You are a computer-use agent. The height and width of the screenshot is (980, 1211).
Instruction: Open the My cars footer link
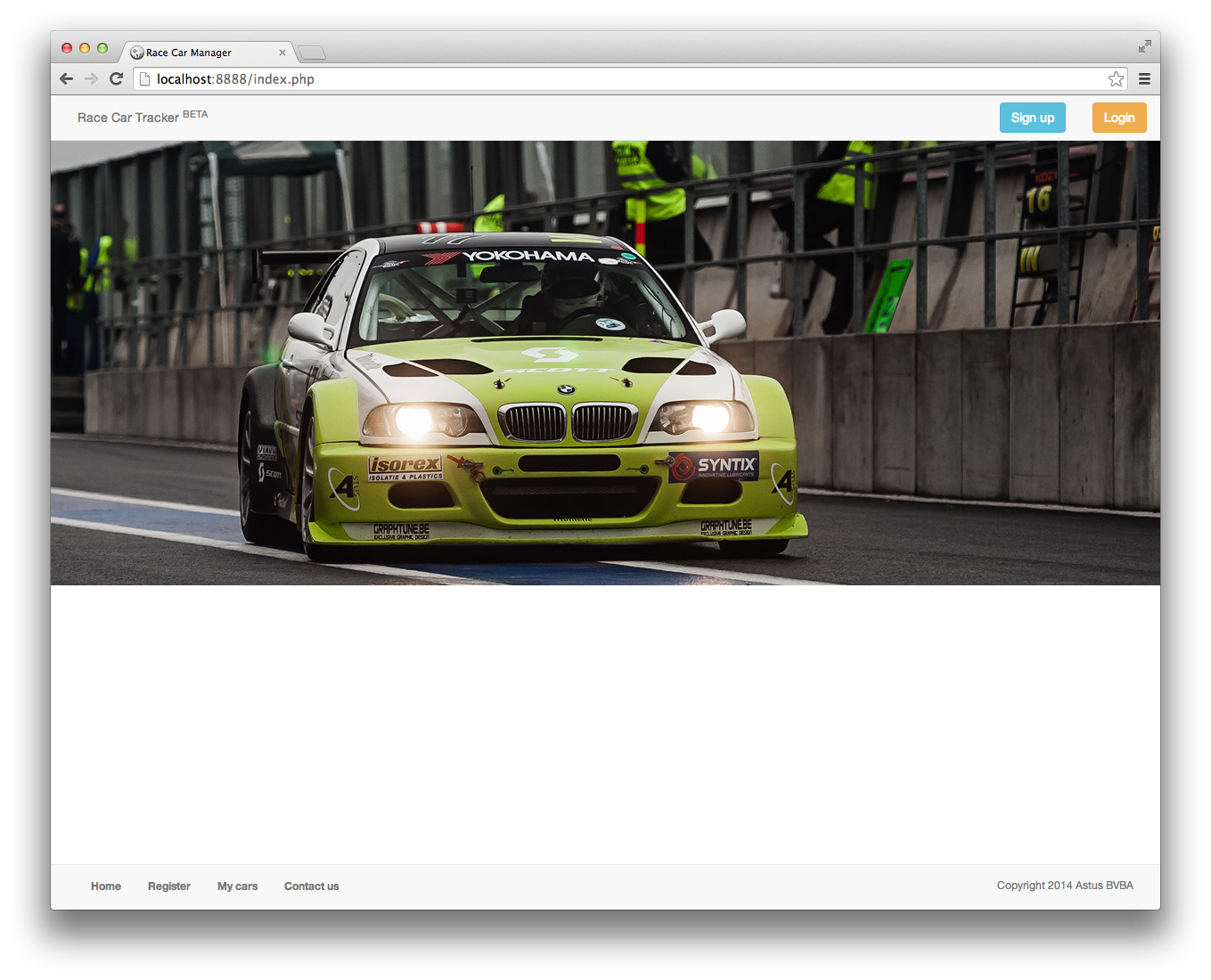237,886
